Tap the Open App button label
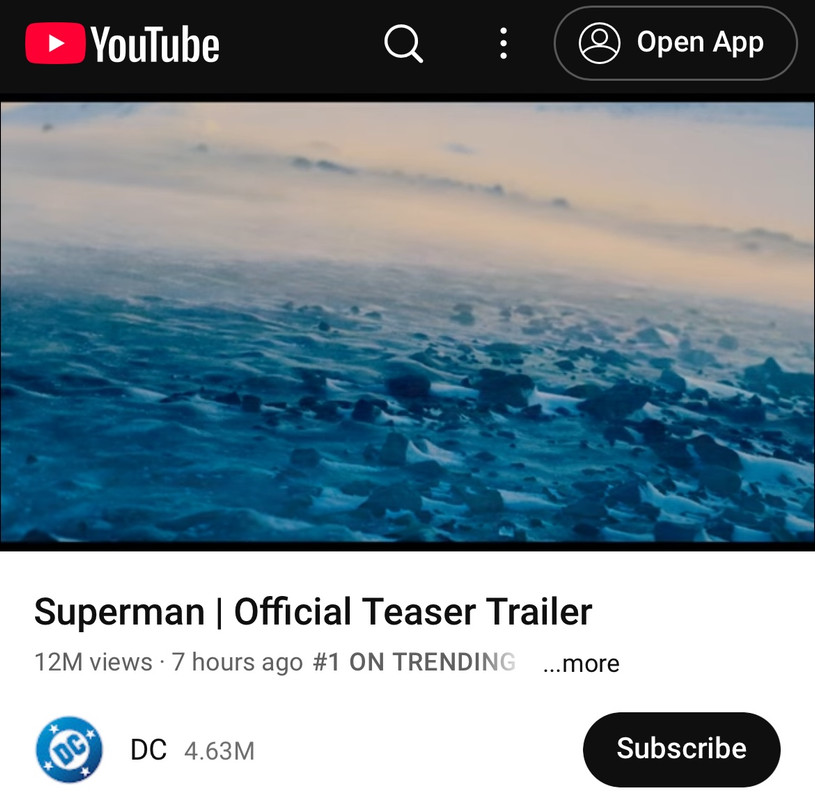815x800 pixels. (700, 42)
